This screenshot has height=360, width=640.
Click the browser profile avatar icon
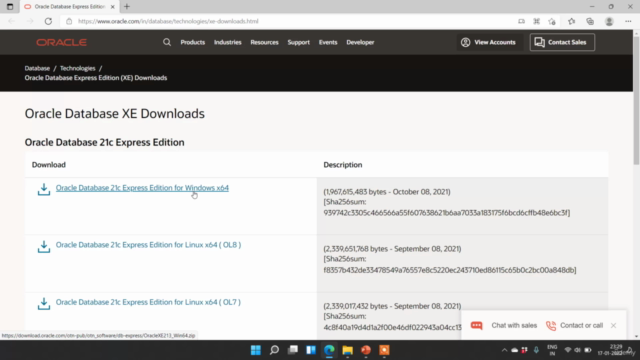609,21
